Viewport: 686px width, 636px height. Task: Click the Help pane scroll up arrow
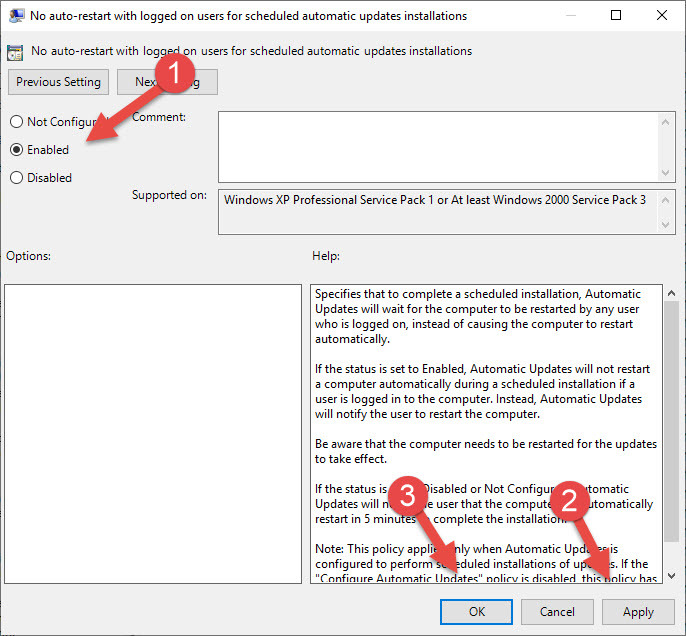pos(672,294)
